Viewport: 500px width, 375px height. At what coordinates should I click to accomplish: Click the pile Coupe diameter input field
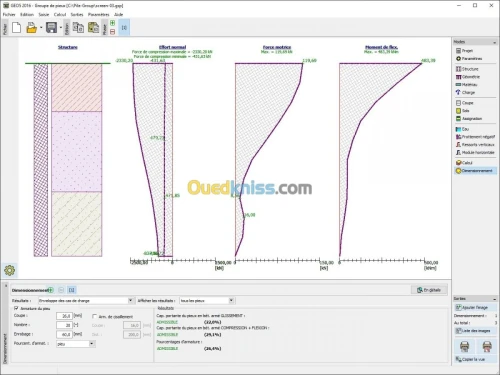(64, 316)
